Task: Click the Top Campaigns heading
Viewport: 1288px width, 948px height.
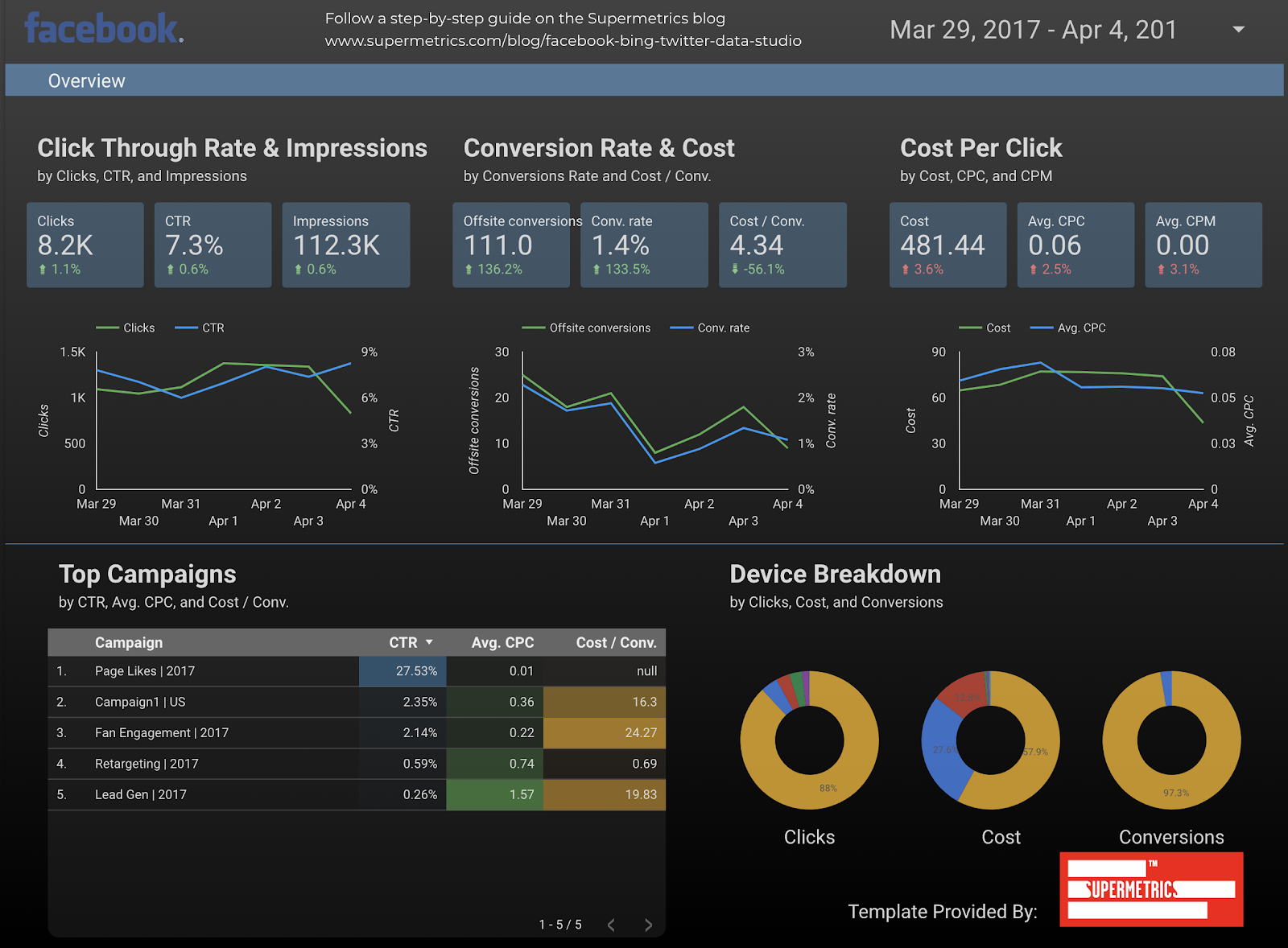Action: point(147,574)
